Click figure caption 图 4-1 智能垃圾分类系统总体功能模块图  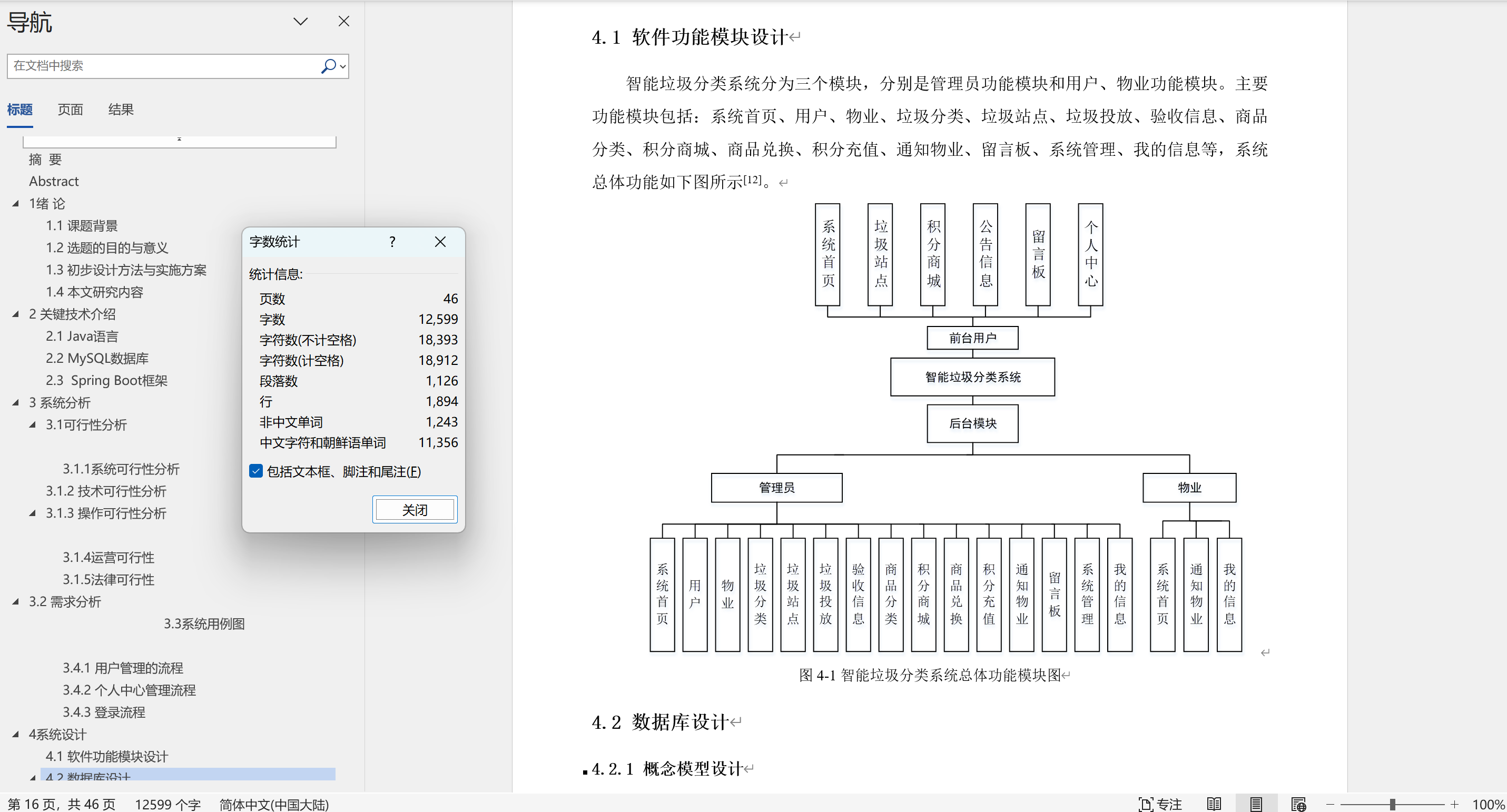[930, 676]
